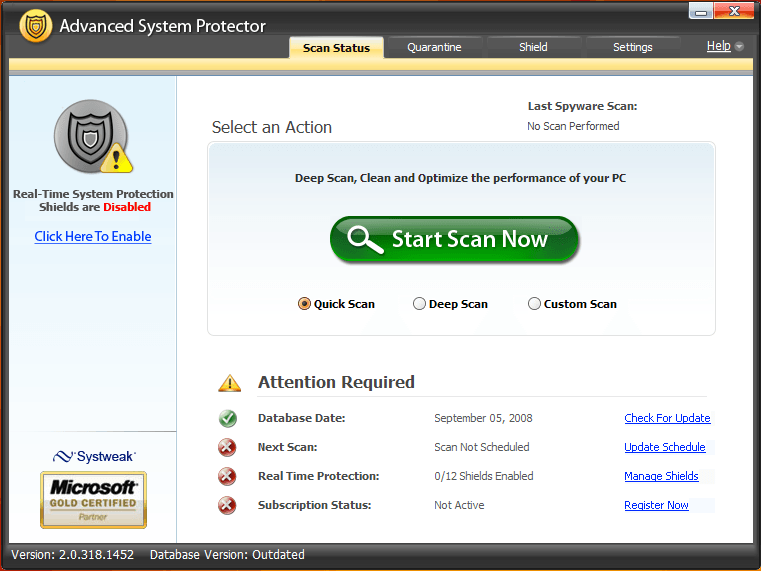The width and height of the screenshot is (761, 571).
Task: Open the Help menu
Action: (x=718, y=46)
